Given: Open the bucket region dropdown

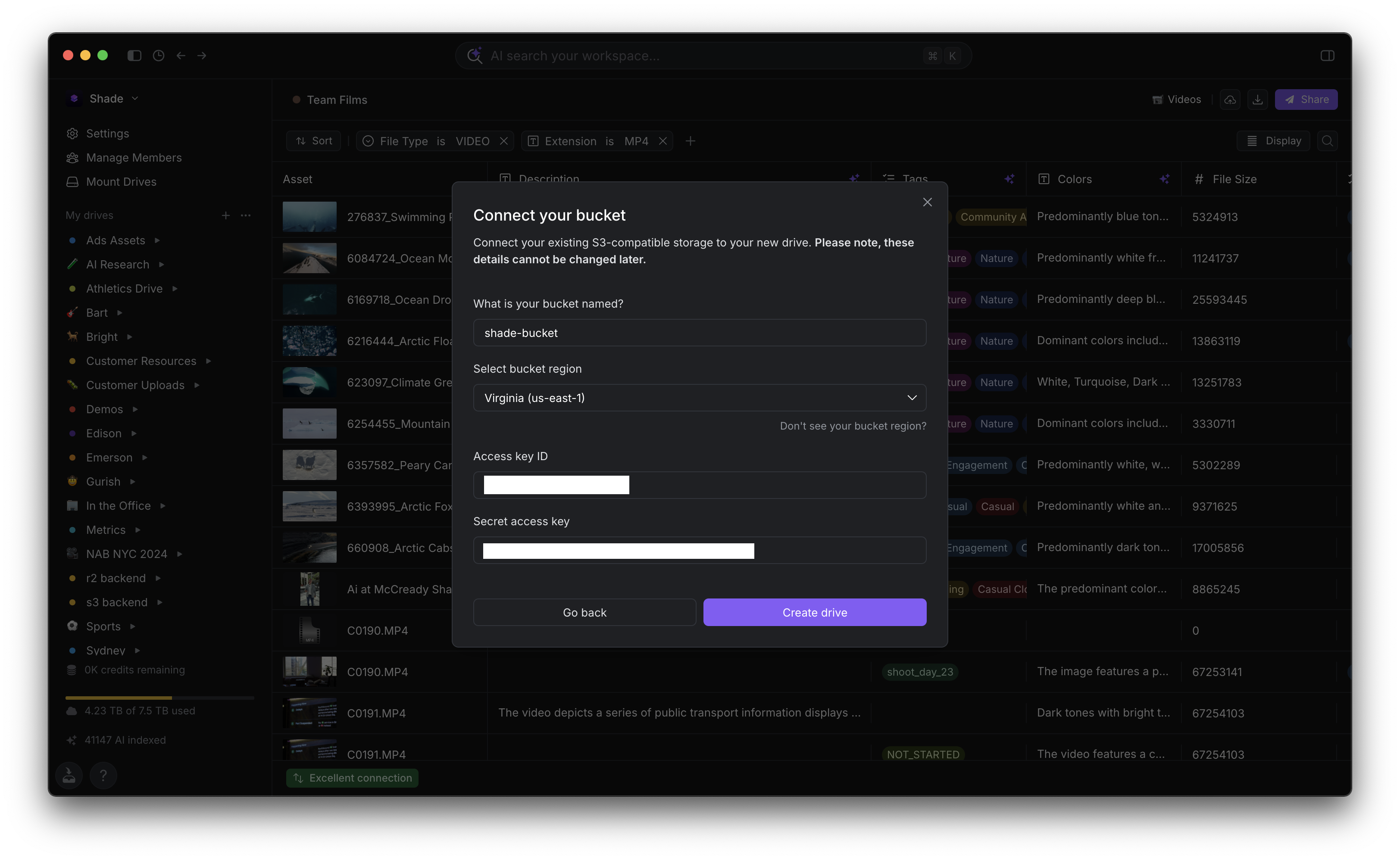Looking at the screenshot, I should pyautogui.click(x=699, y=398).
